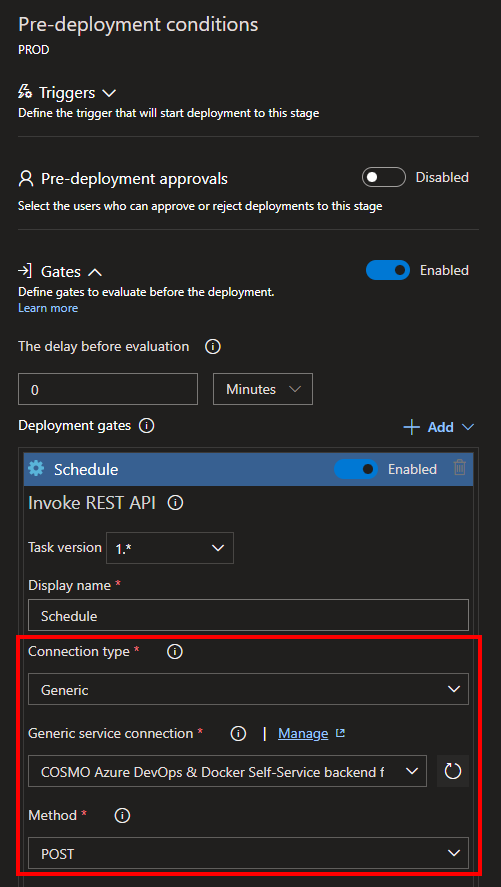Click the Gates heading text
The image size is (501, 887).
tap(61, 272)
